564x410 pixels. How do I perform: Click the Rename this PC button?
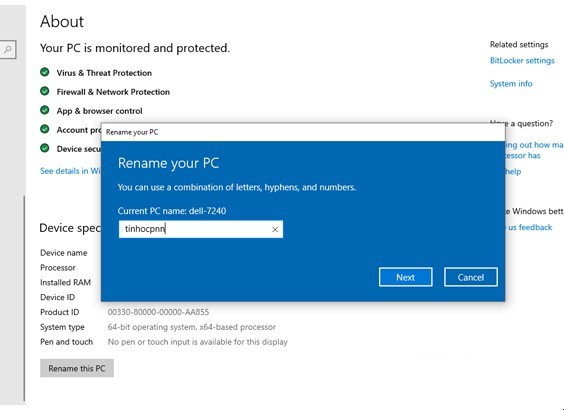point(77,368)
